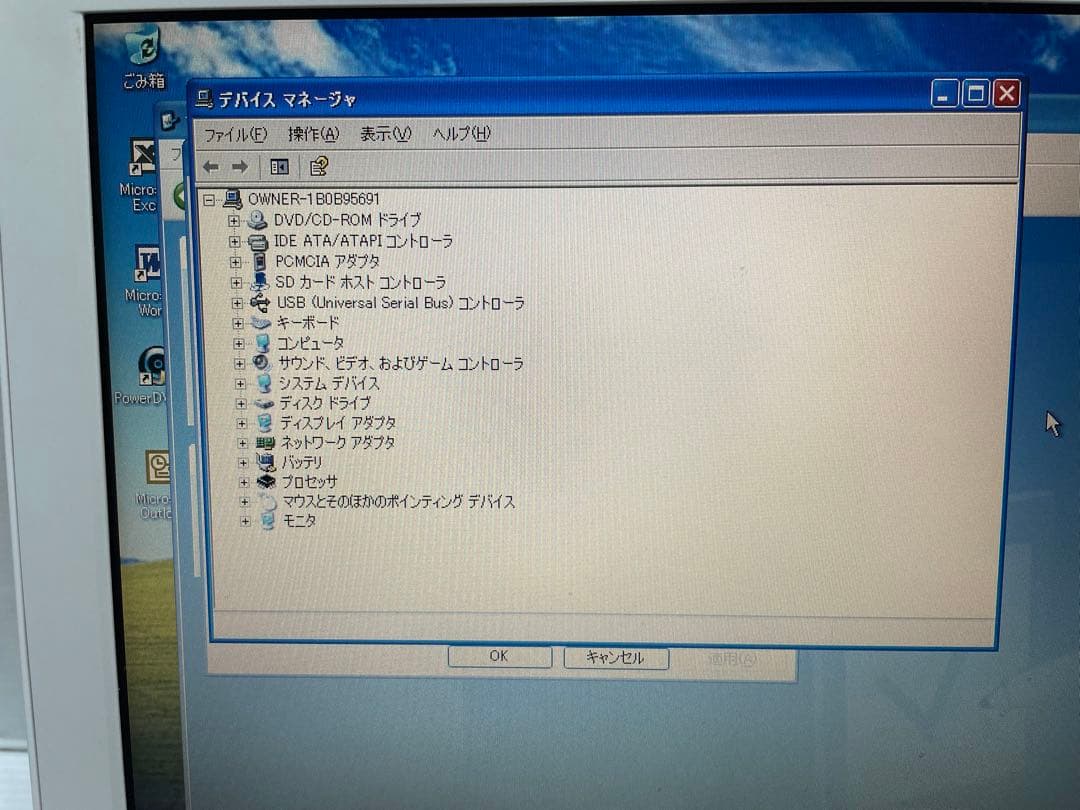Expand the ディスプレイ アダプタ node
The image size is (1080, 810).
241,423
